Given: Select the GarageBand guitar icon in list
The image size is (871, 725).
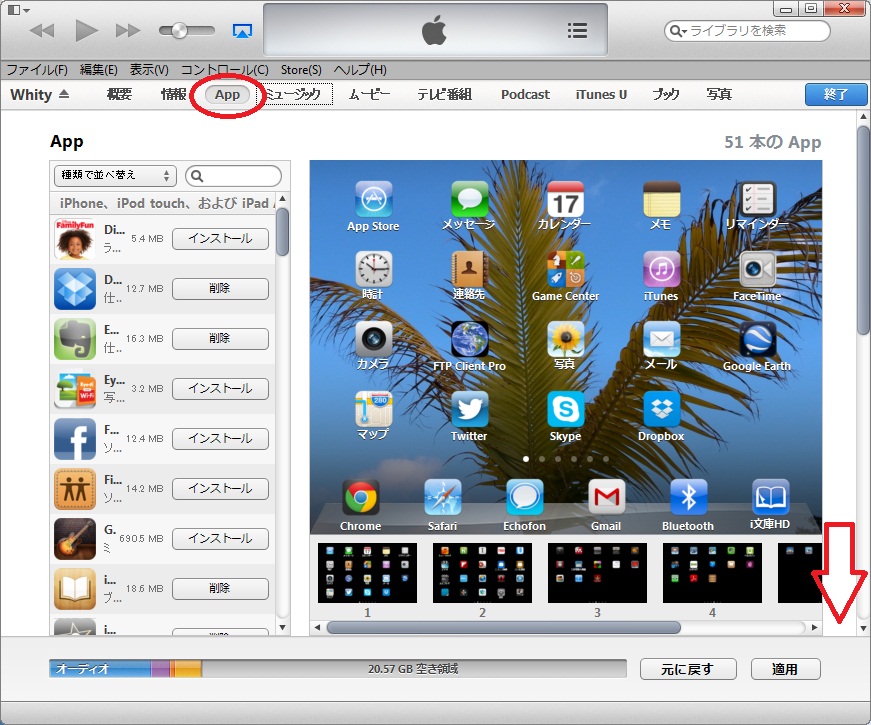Looking at the screenshot, I should 75,539.
